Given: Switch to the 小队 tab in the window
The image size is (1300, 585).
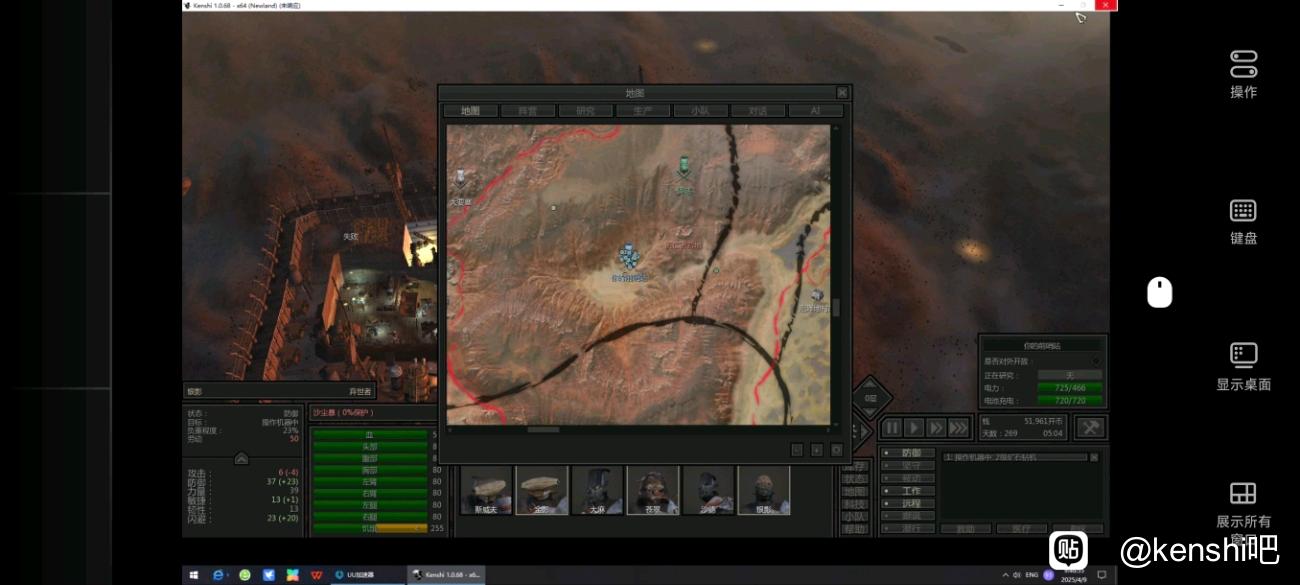Looking at the screenshot, I should [700, 111].
